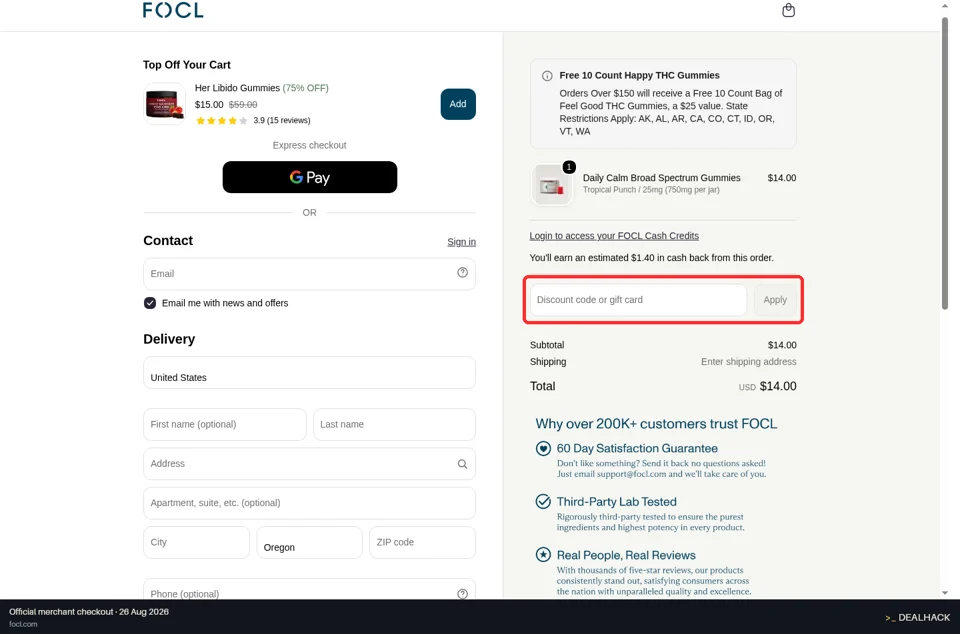The width and height of the screenshot is (960, 634).
Task: Click Login to access your FOCL Cash Credits
Action: 614,236
